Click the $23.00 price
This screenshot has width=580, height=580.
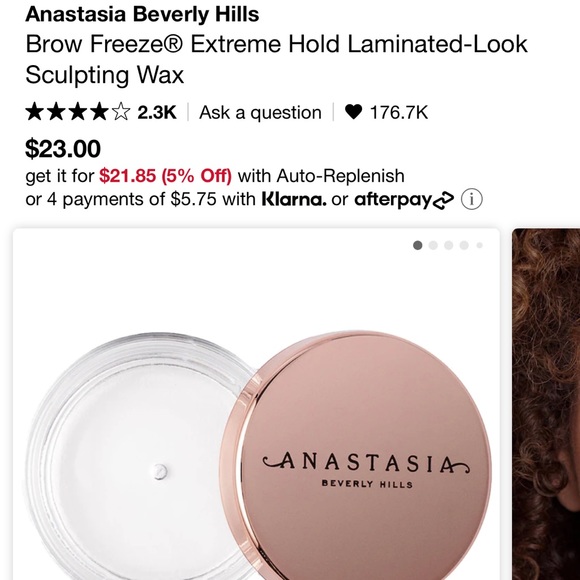point(63,149)
